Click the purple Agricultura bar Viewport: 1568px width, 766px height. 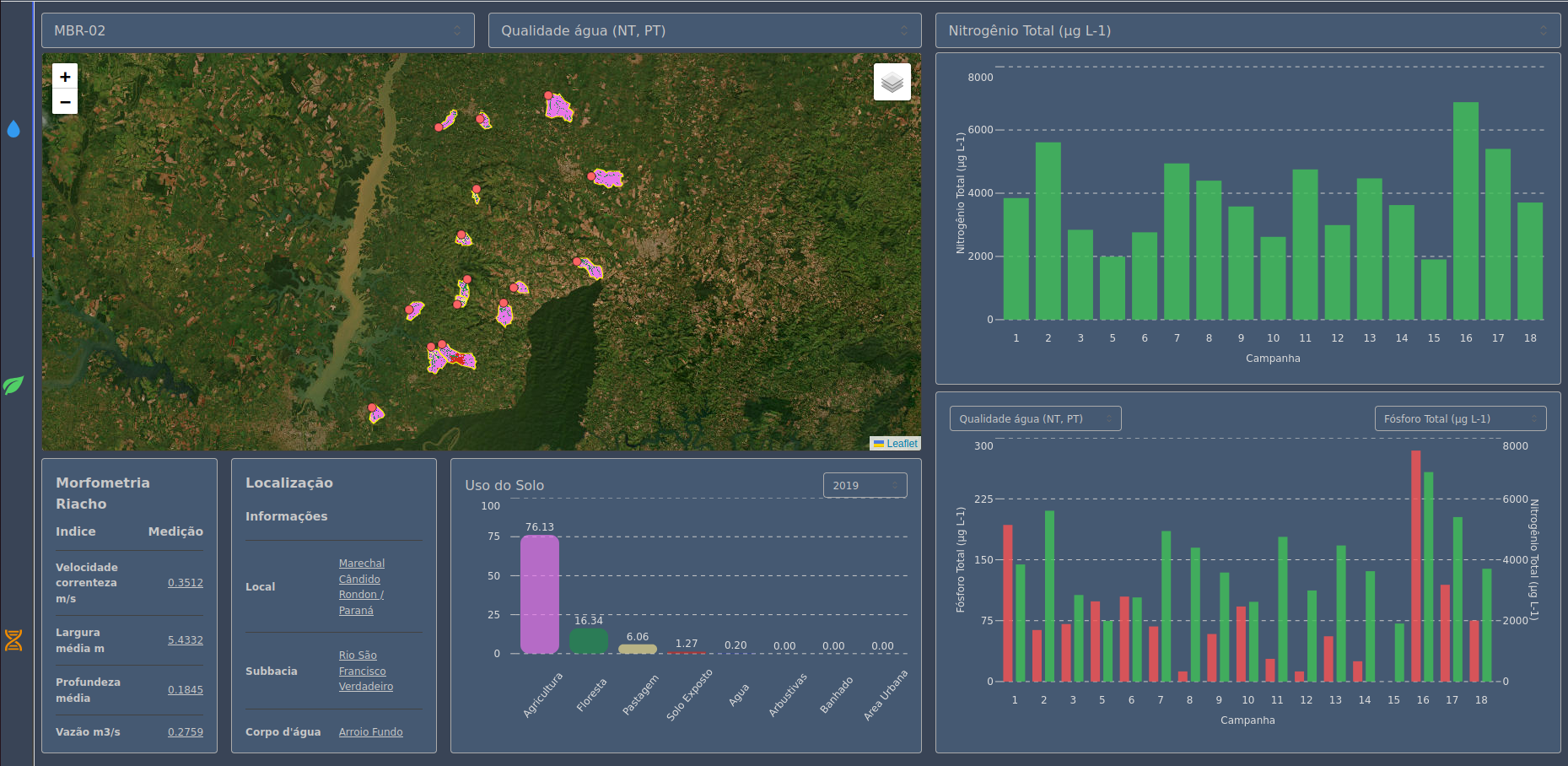point(540,594)
